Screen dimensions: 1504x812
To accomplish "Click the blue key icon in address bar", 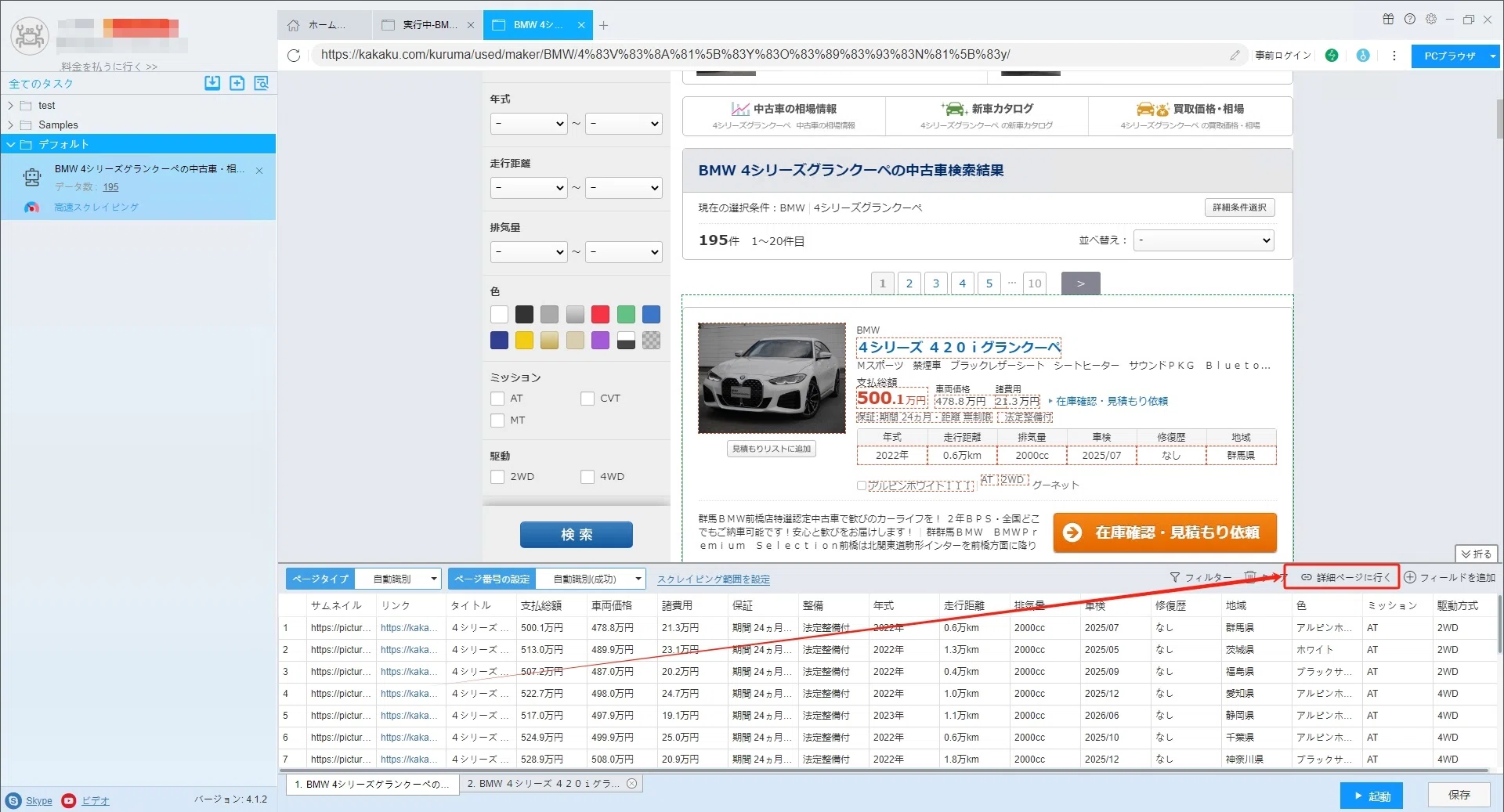I will coord(1363,56).
